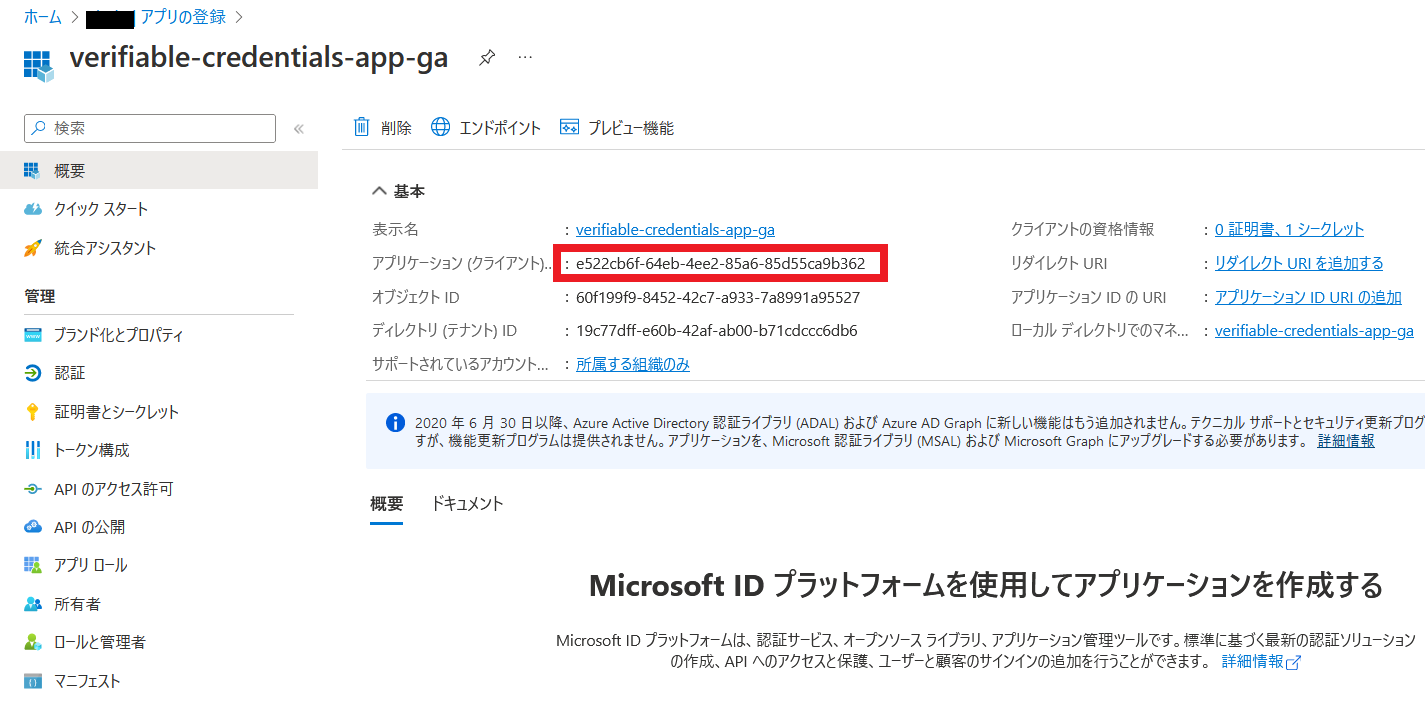1425x701 pixels.
Task: Click the ブランド化とプロパティ www icon
Action: [x=33, y=335]
